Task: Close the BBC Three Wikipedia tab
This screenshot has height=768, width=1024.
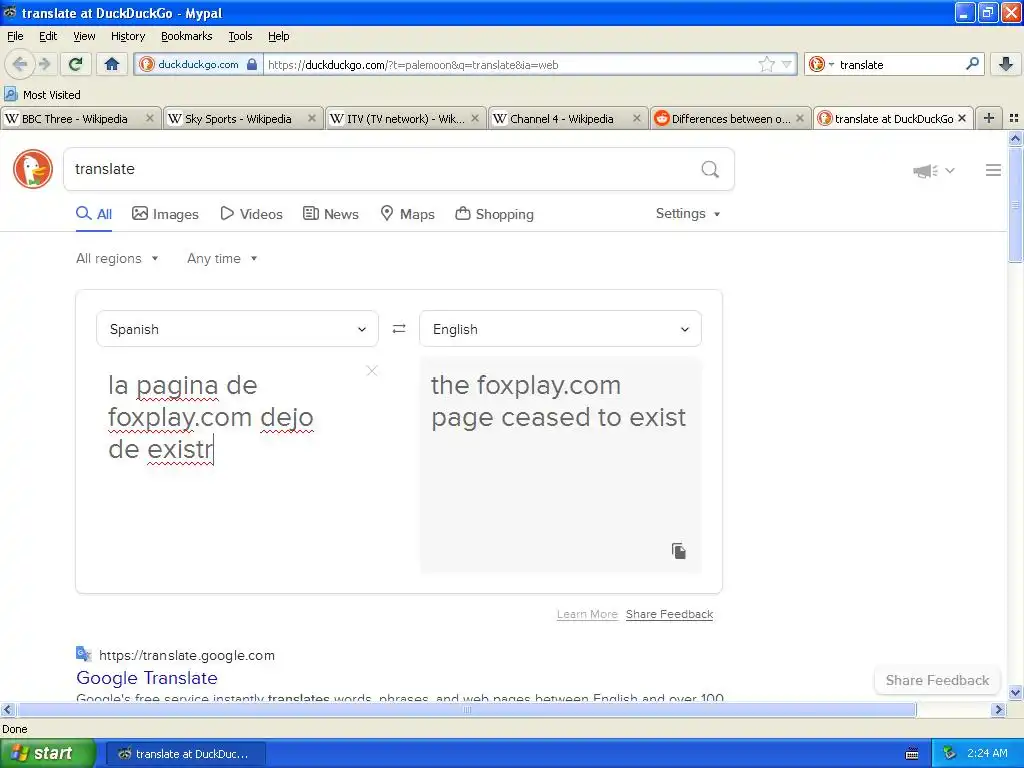Action: tap(150, 118)
